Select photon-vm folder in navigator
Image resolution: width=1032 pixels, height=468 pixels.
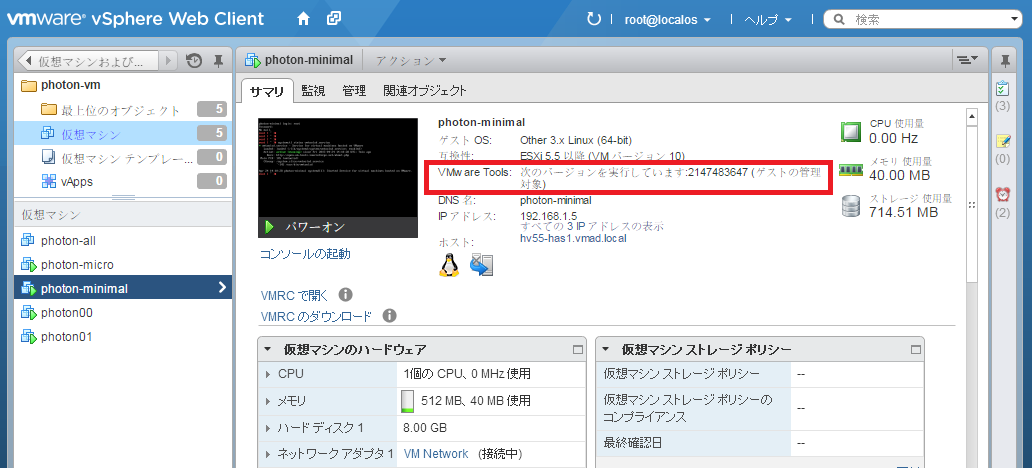tap(70, 85)
